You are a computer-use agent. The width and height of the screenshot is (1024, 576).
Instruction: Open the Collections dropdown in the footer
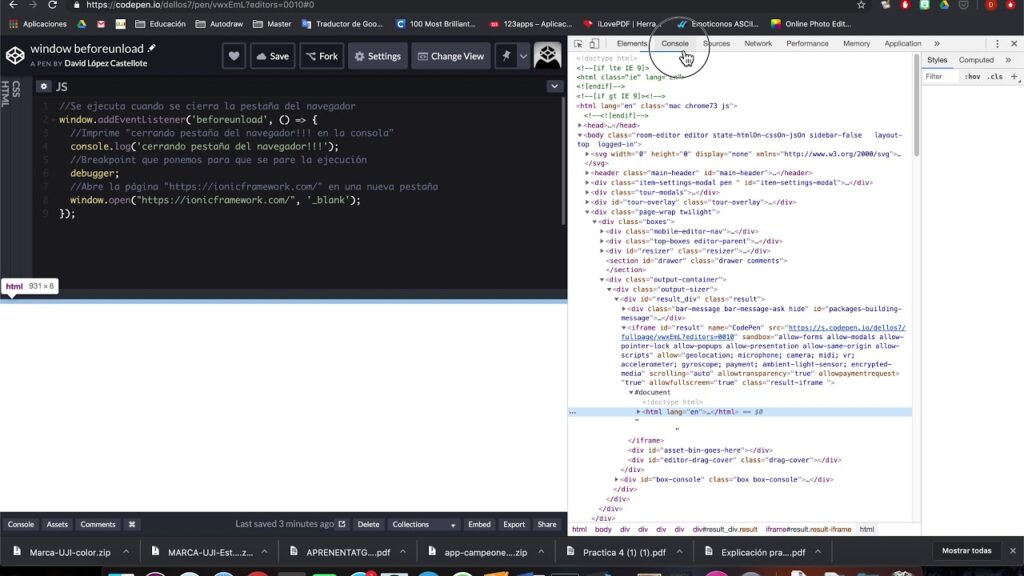[424, 524]
